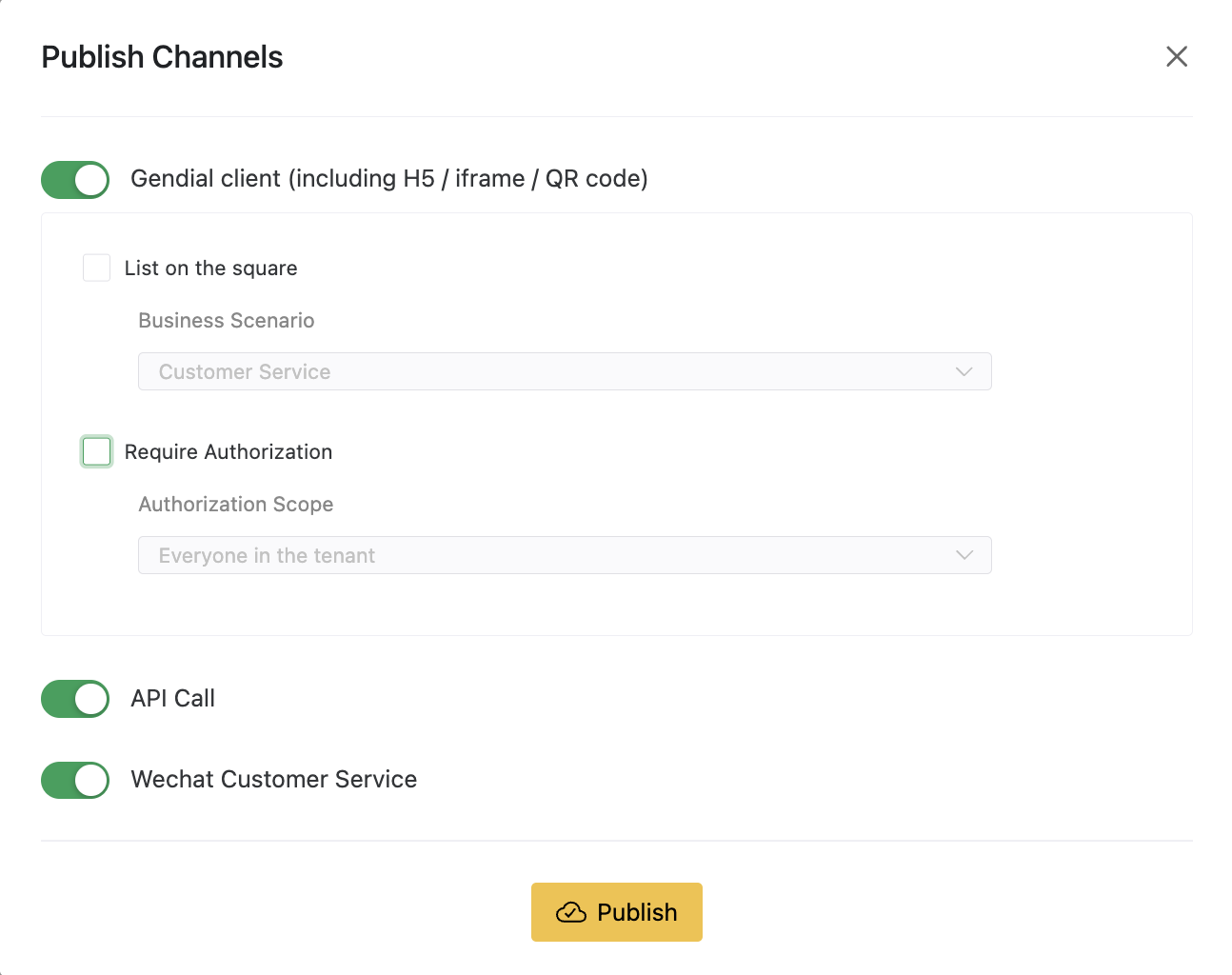Screen dimensions: 1232x975
Task: Click the "Wechat Customer Service" label text
Action: coord(273,780)
